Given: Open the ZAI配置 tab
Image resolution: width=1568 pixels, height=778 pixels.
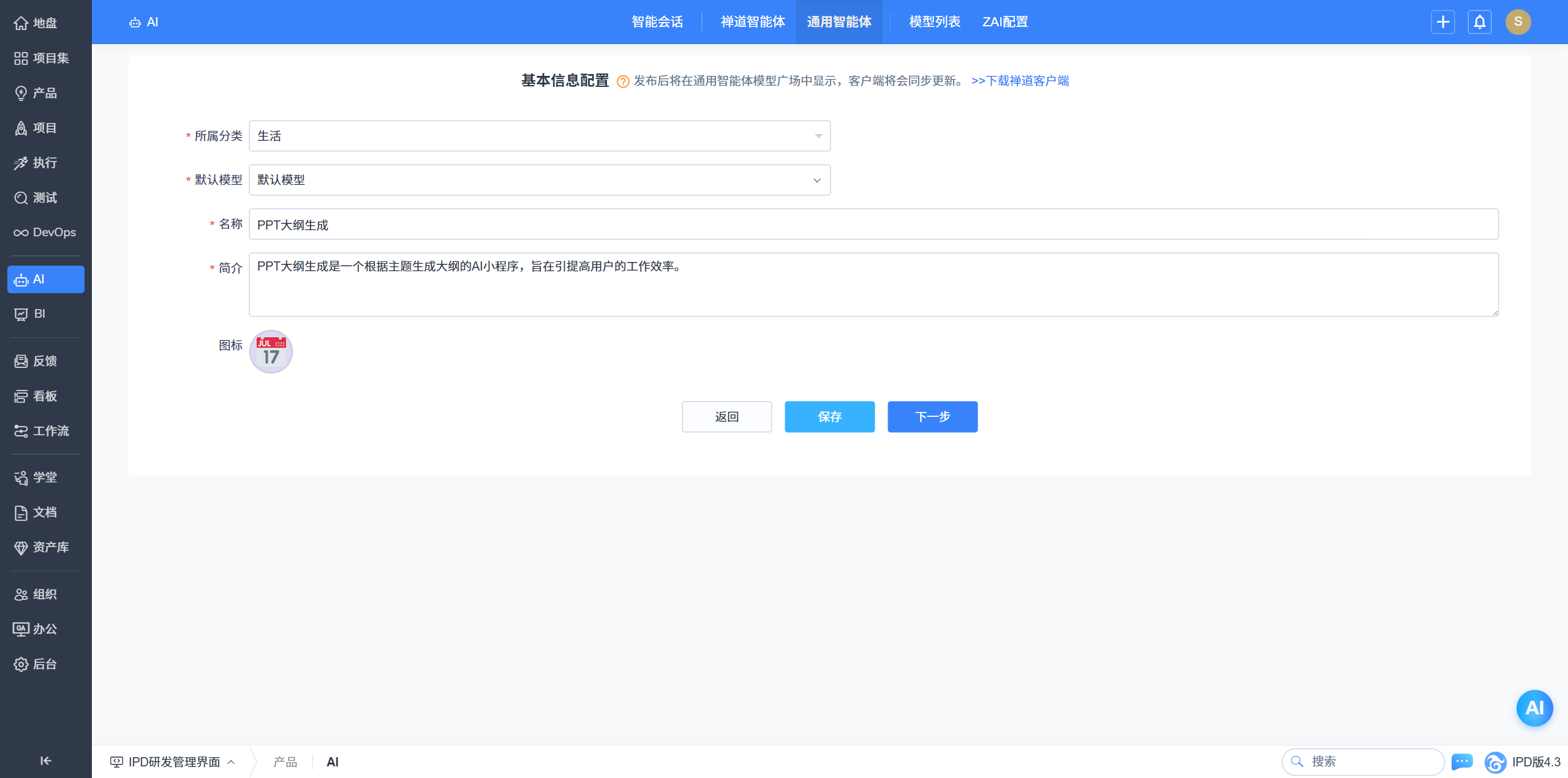Looking at the screenshot, I should coord(1005,22).
